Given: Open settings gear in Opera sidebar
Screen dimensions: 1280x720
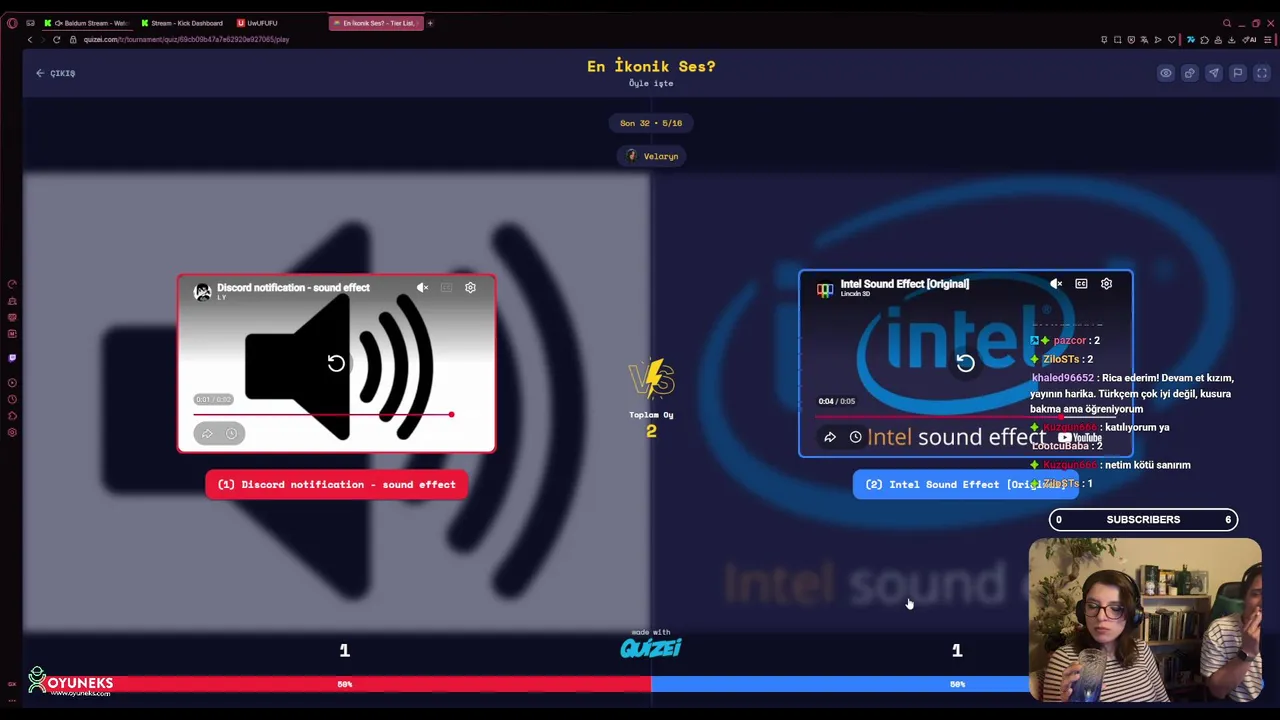Looking at the screenshot, I should 12,433.
